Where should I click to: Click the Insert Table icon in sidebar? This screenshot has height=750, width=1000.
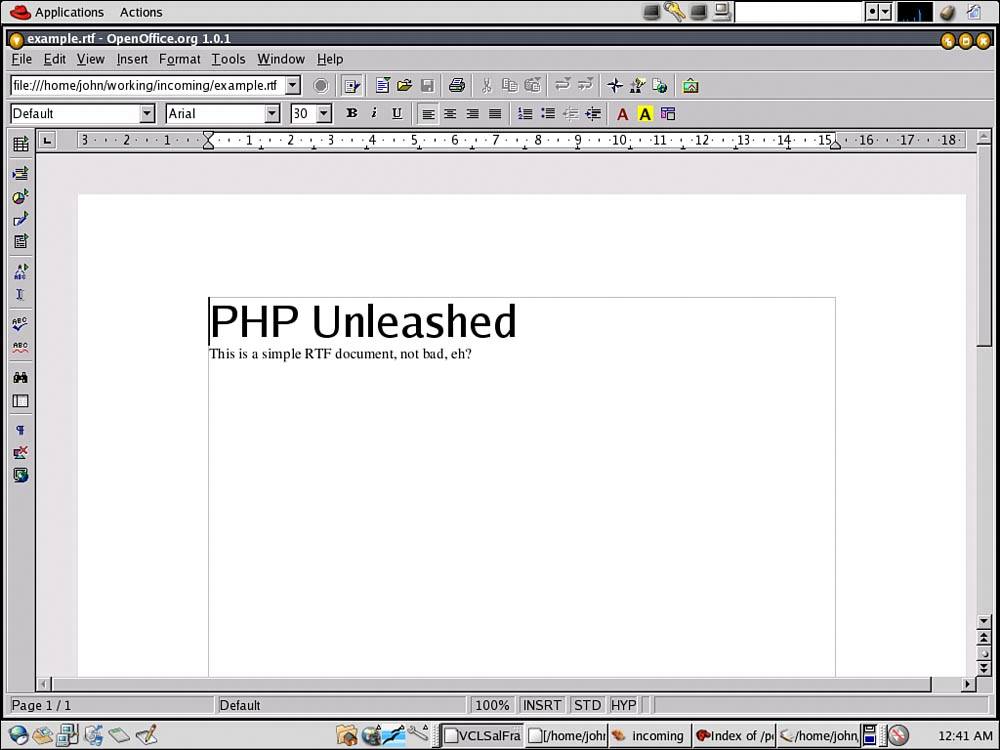[x=20, y=145]
